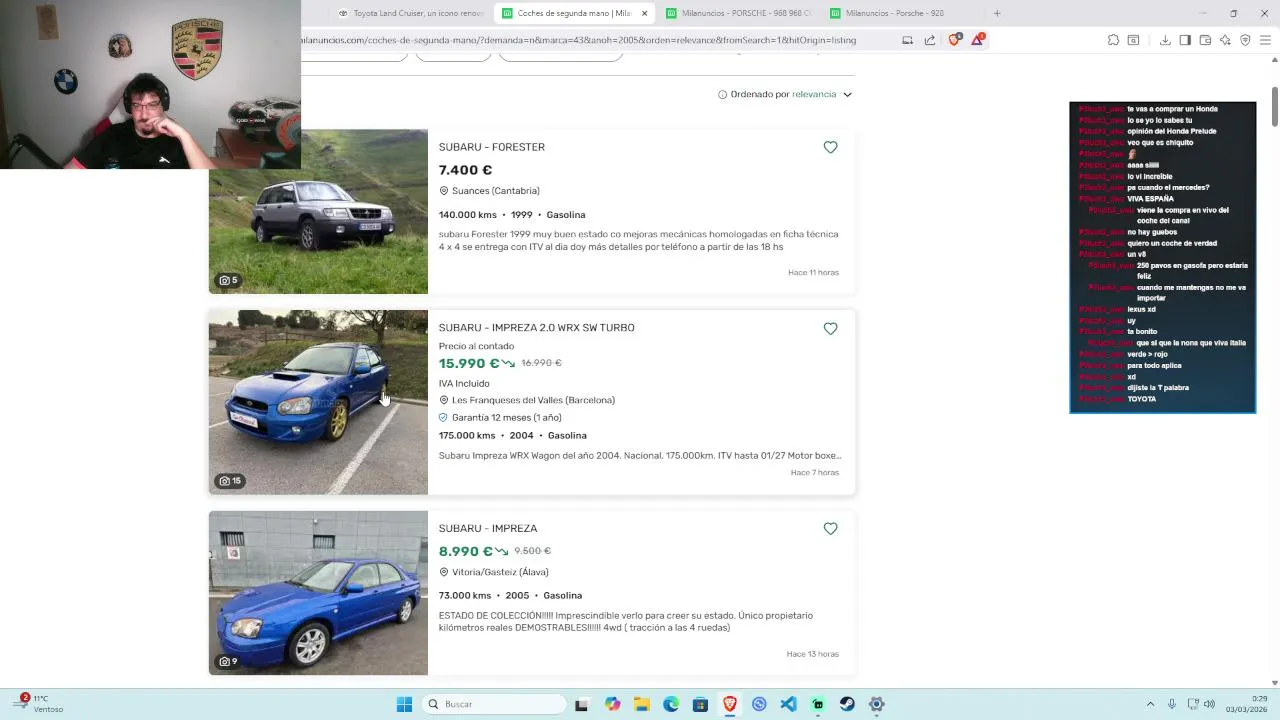
Task: Open Brave Shields lion icon
Action: point(954,40)
